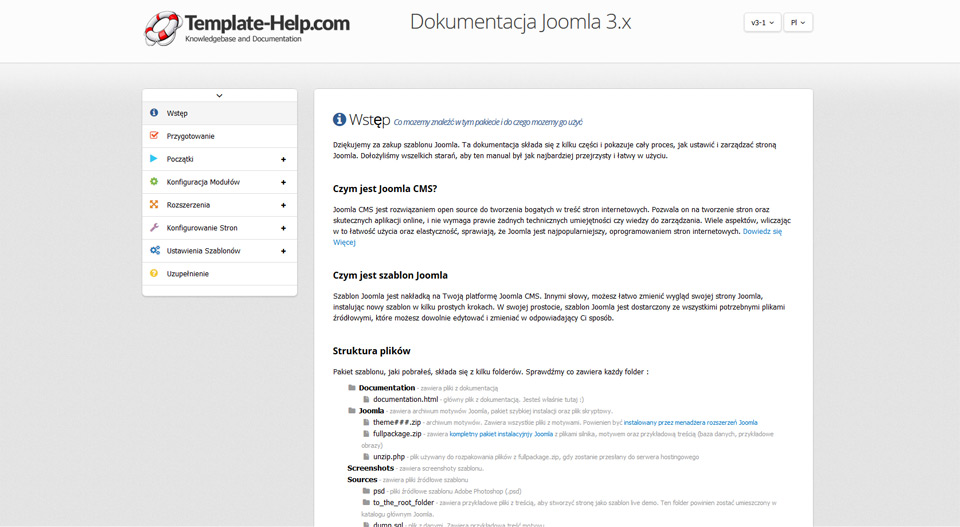
Task: Click the large info icon next to Wstęp heading
Action: coord(339,119)
